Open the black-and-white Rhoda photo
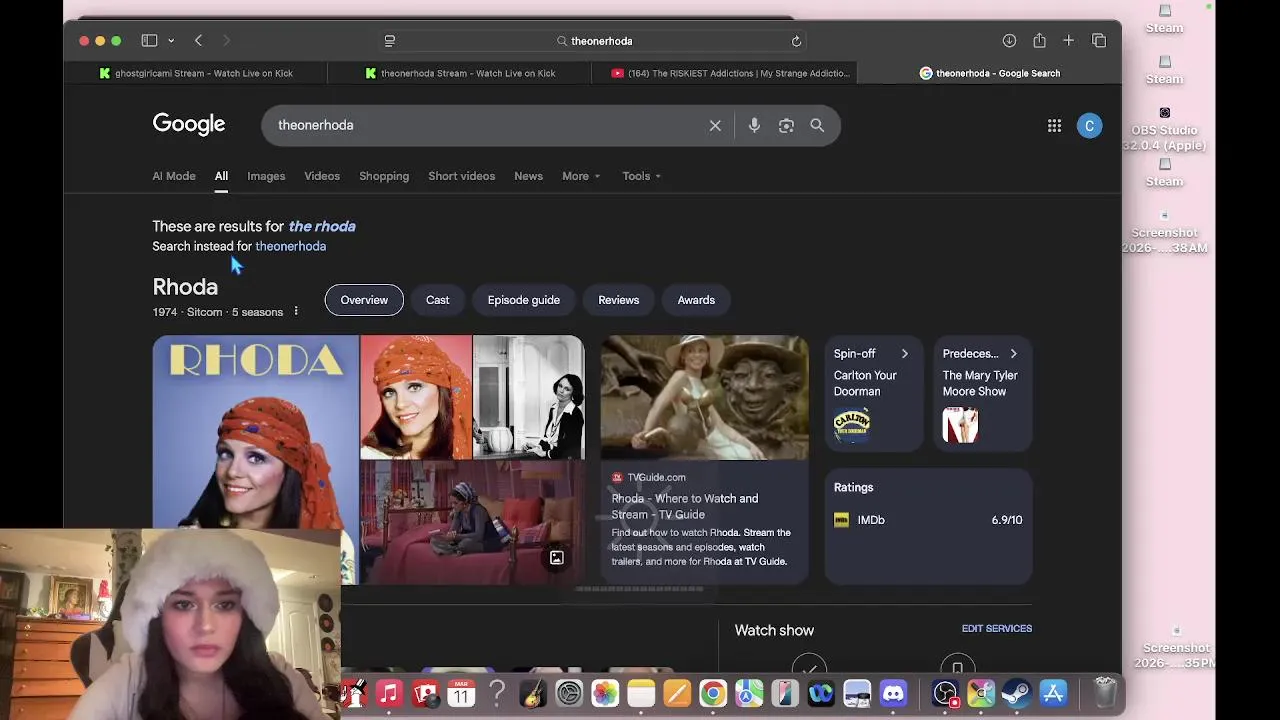 (x=528, y=397)
